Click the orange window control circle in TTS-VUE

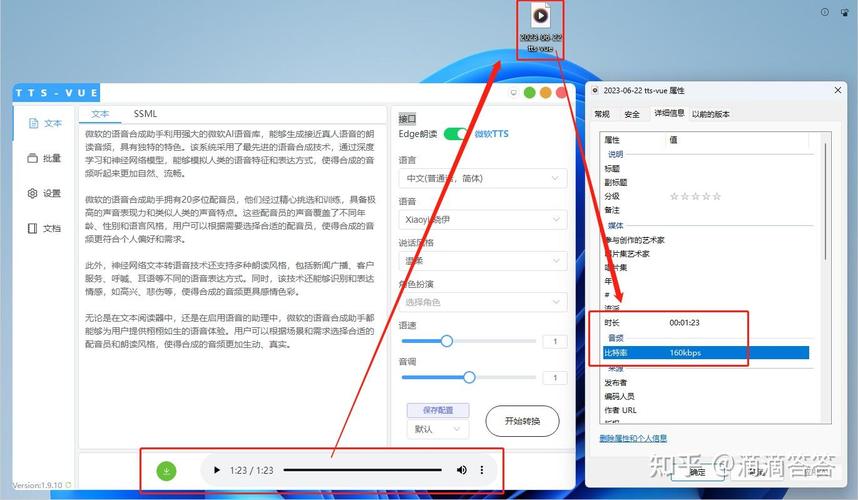click(x=546, y=92)
